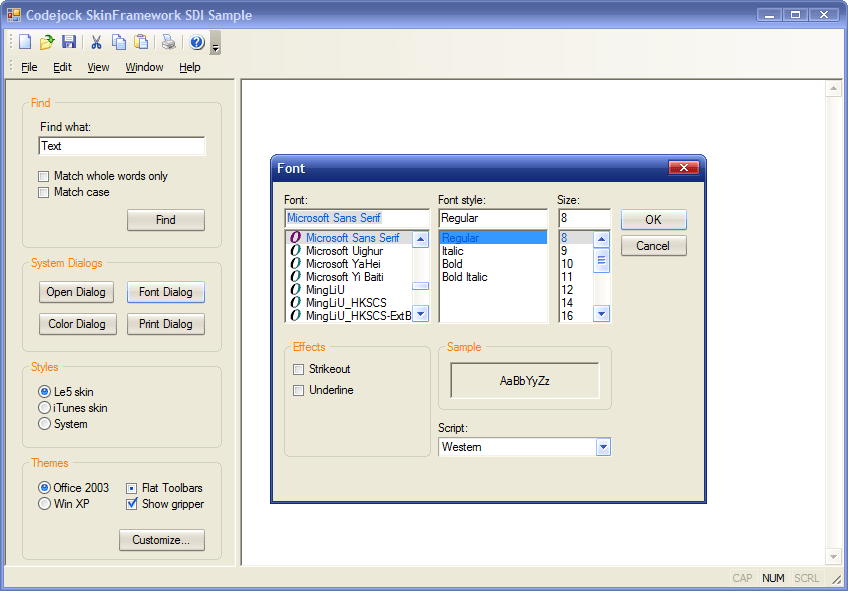Copy using the Copy toolbar icon
This screenshot has width=848, height=591.
(x=118, y=42)
